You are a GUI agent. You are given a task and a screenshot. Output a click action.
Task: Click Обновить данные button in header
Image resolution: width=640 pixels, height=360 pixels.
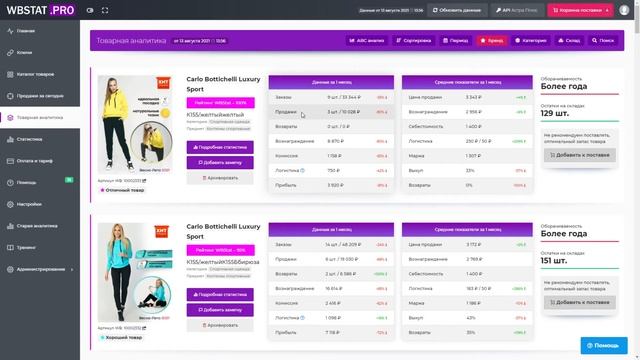(457, 10)
